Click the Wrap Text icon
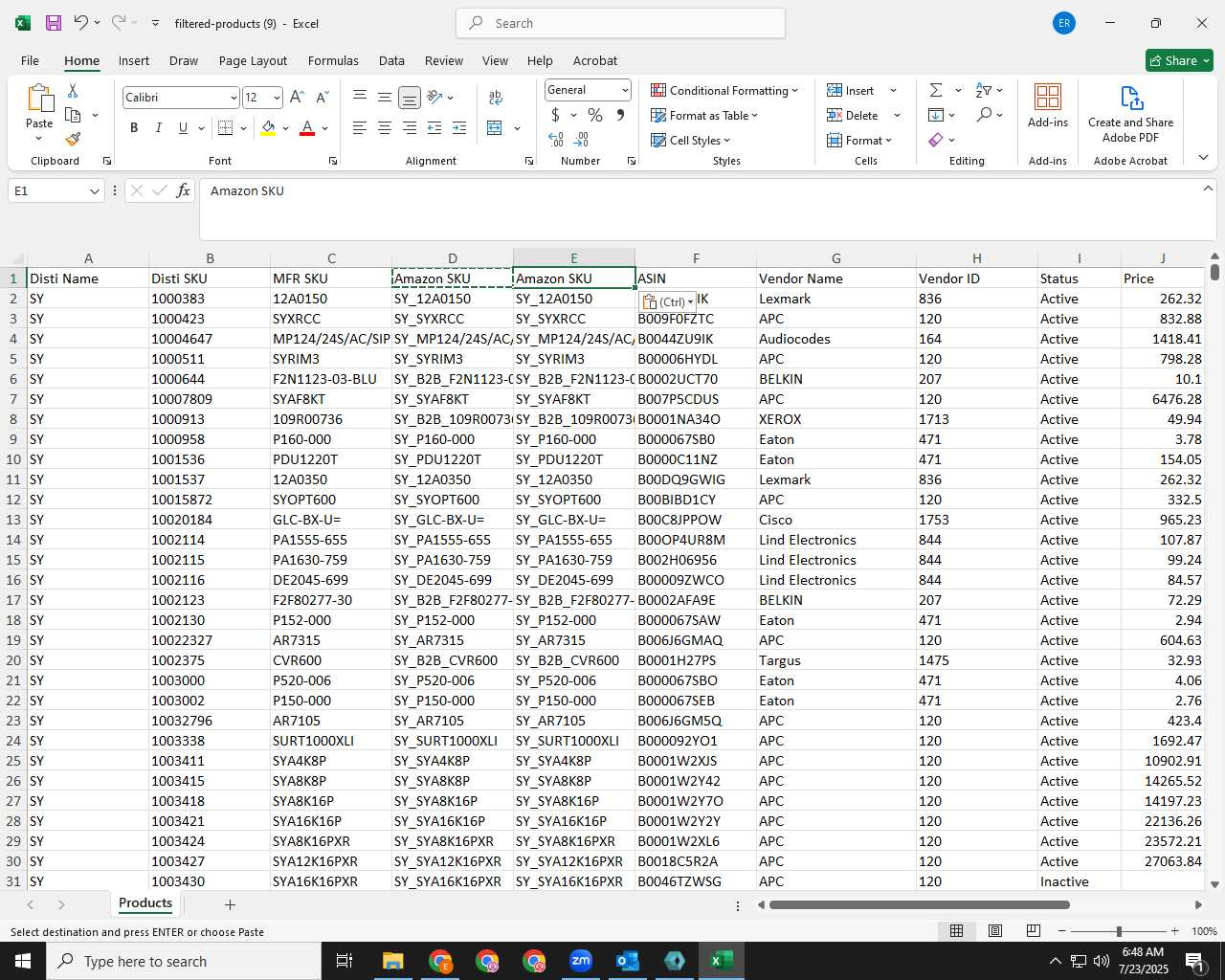This screenshot has height=980, width=1225. 496,97
